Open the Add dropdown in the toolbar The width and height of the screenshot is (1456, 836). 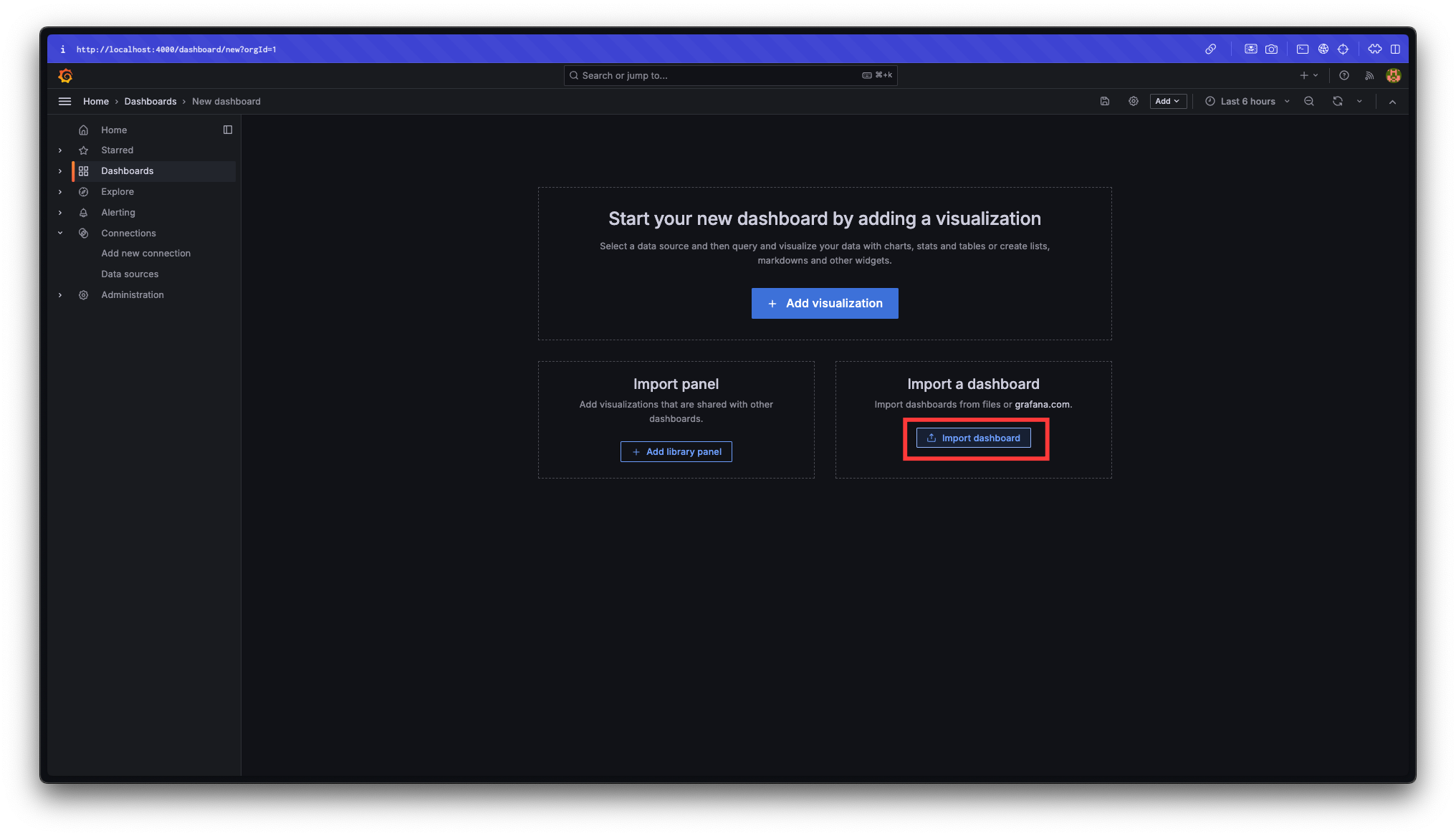coord(1167,101)
